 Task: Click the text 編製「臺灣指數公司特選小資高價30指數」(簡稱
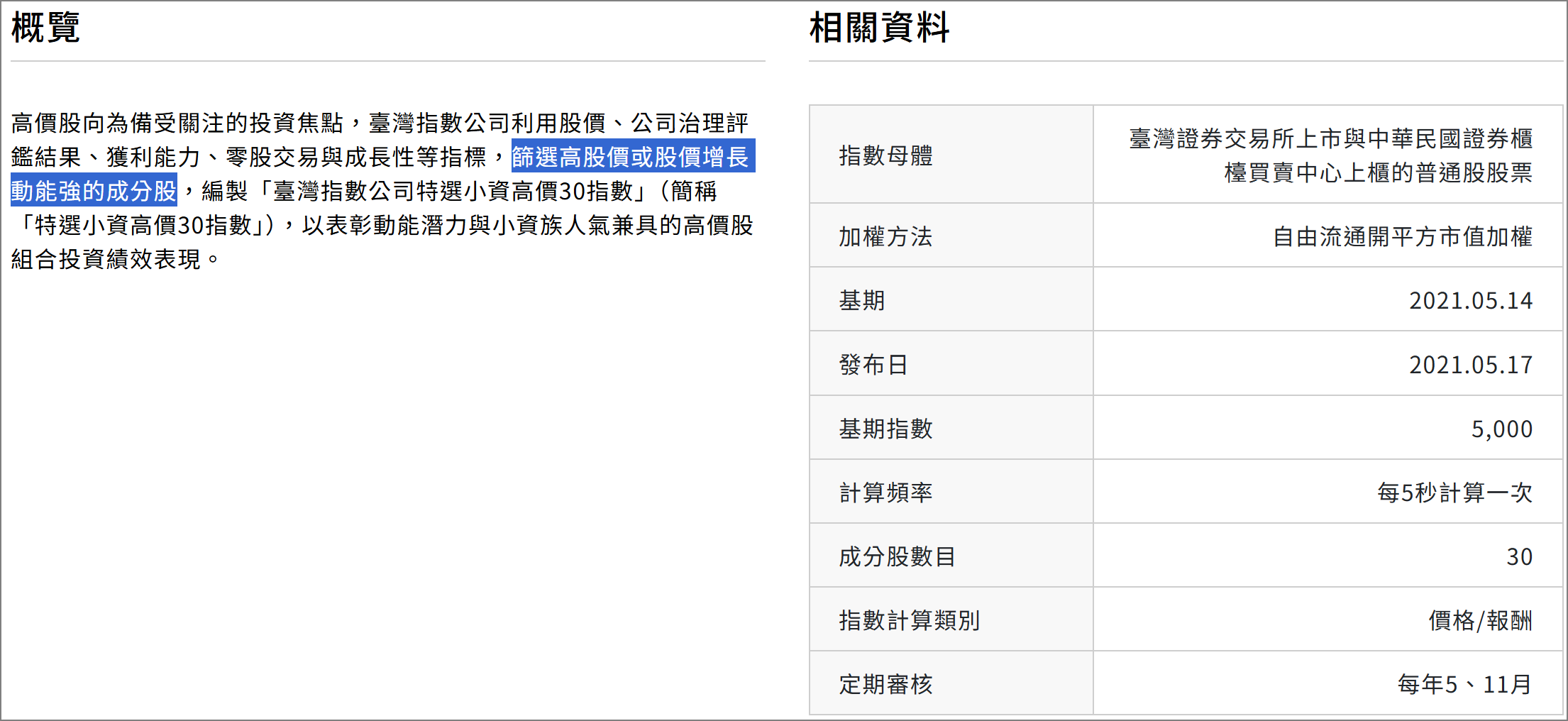pyautogui.click(x=459, y=190)
